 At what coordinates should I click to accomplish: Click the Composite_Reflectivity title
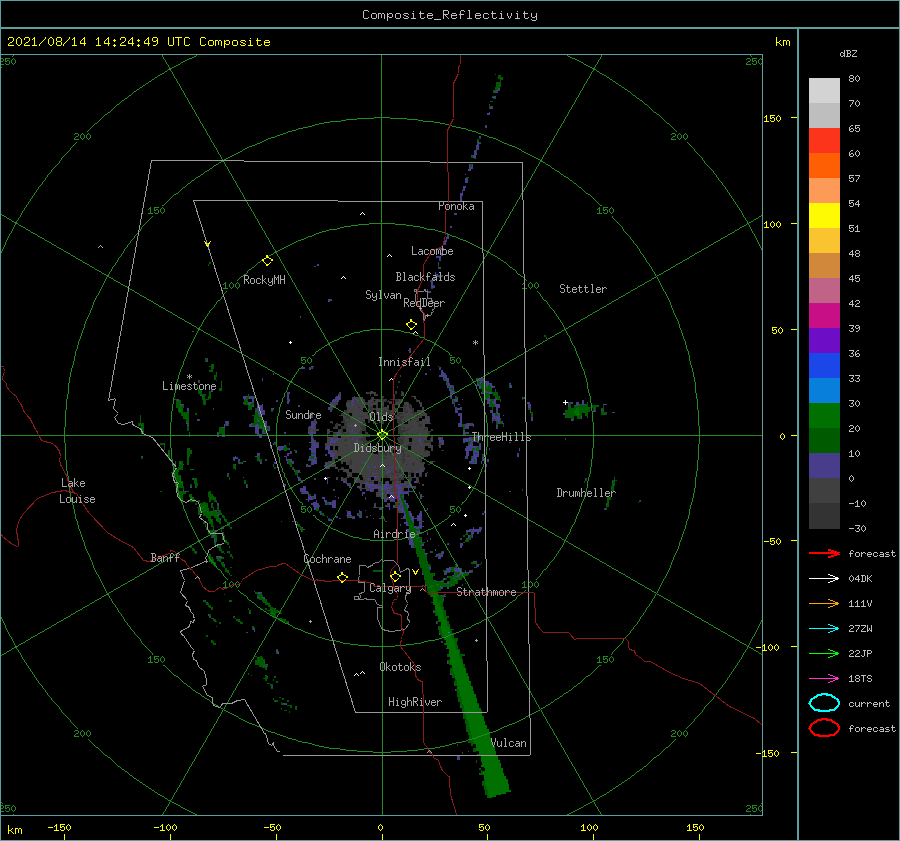pos(449,15)
